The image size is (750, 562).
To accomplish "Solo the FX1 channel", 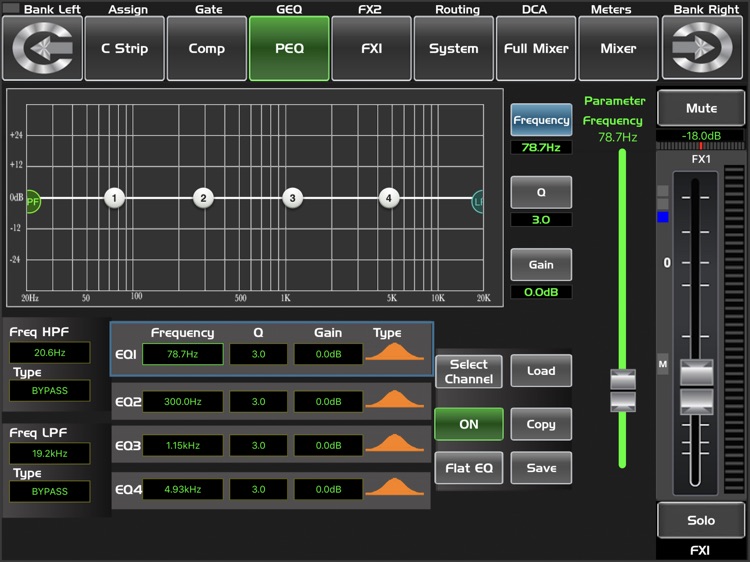I will [701, 520].
